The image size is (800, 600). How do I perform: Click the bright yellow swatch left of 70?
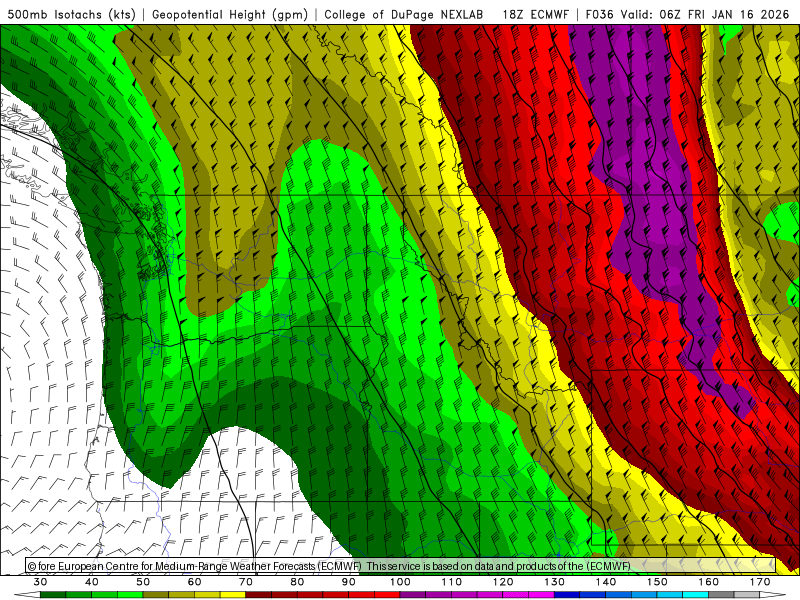point(233,595)
